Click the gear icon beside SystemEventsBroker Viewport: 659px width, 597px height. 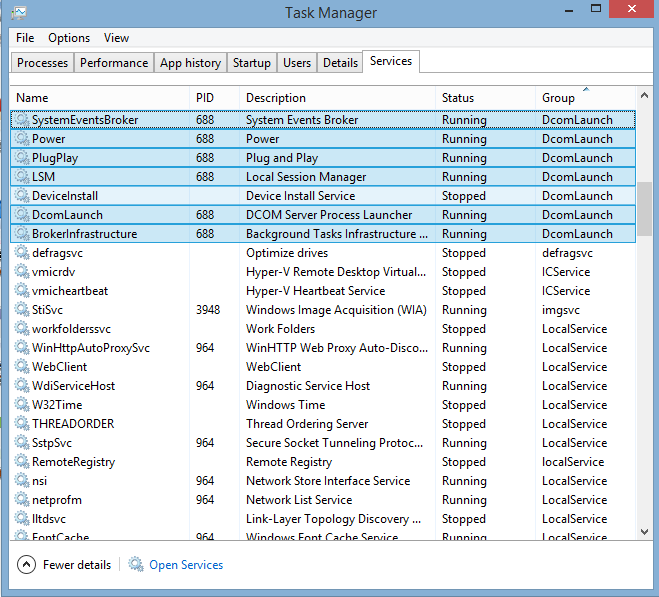click(x=22, y=120)
